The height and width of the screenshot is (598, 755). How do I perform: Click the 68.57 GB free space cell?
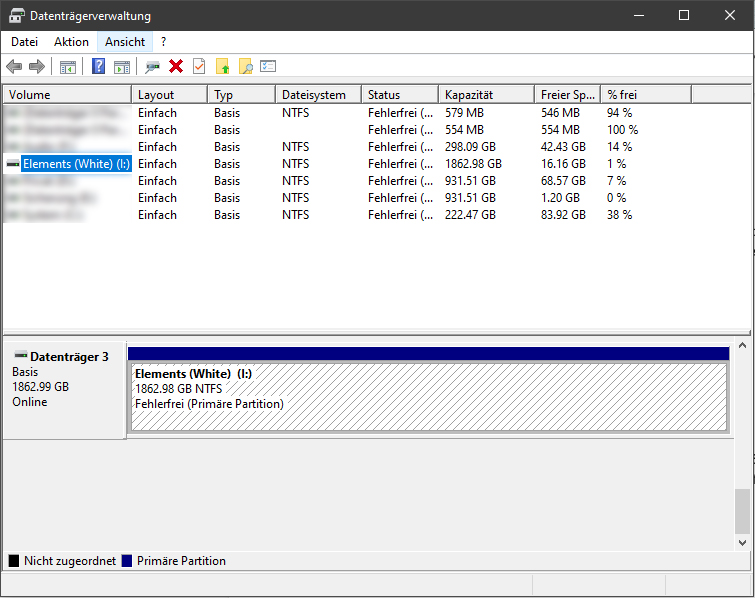(563, 181)
